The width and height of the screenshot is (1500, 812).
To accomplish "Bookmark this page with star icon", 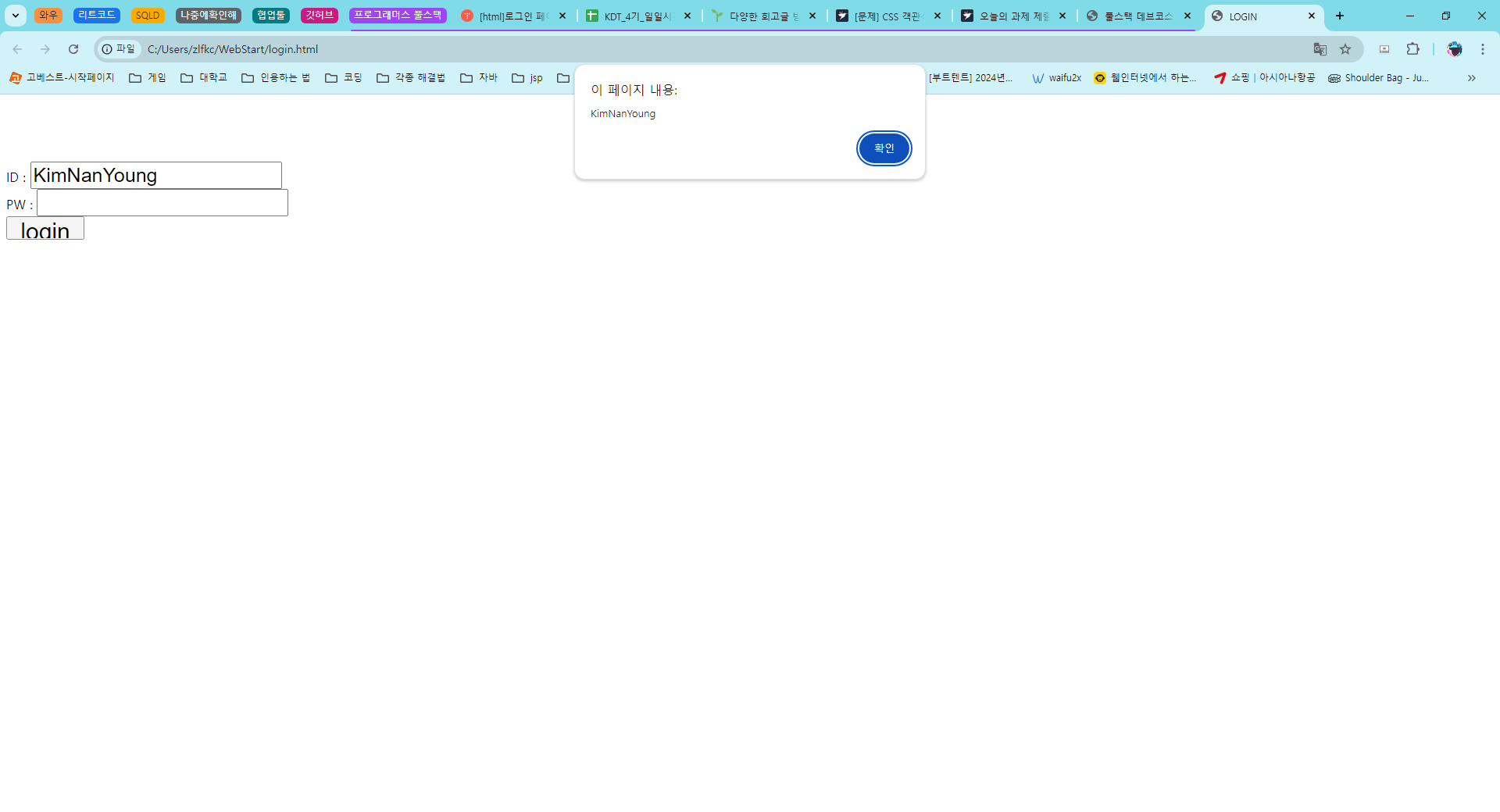I will point(1345,49).
